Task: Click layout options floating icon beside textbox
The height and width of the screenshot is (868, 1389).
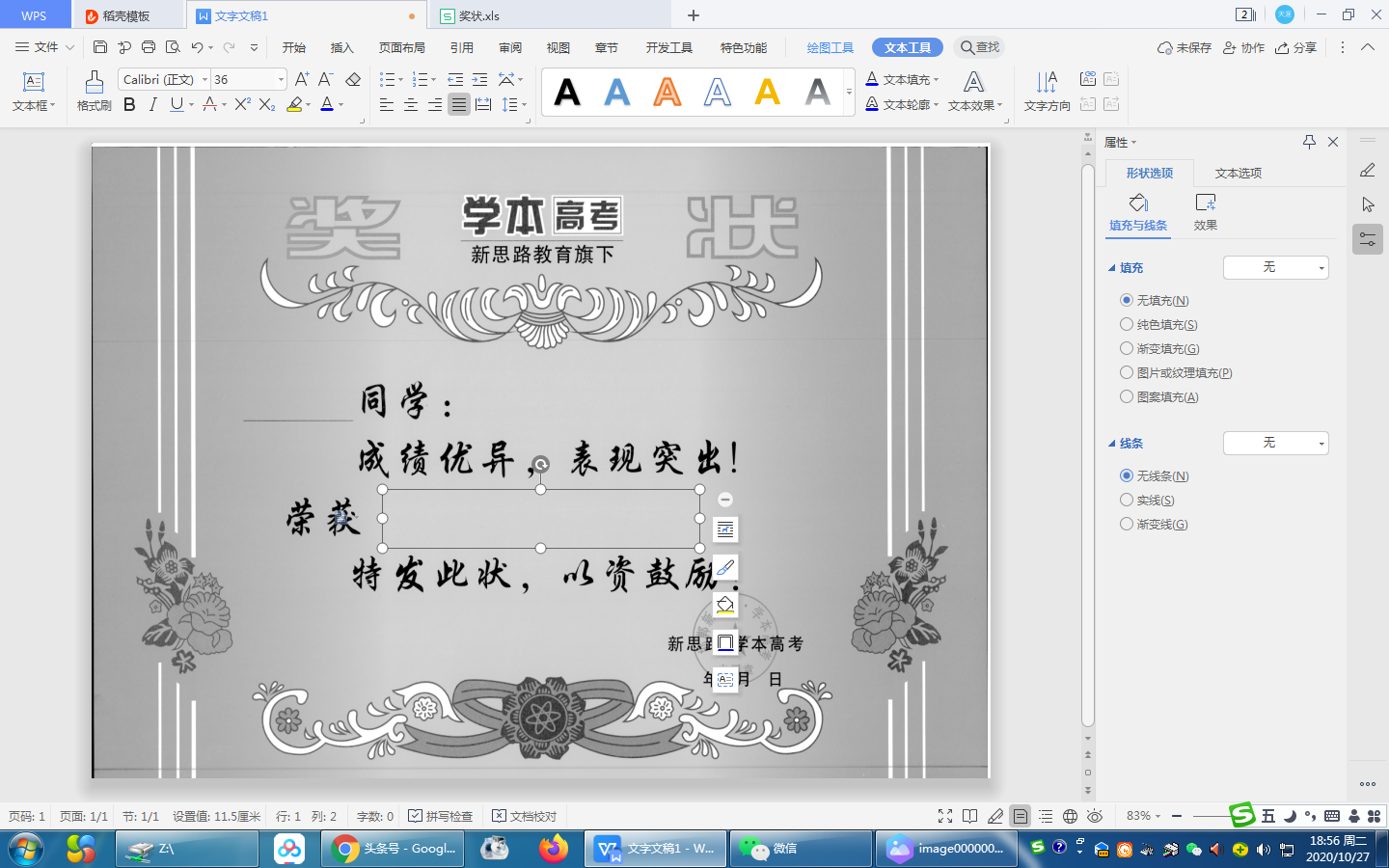Action: click(725, 529)
